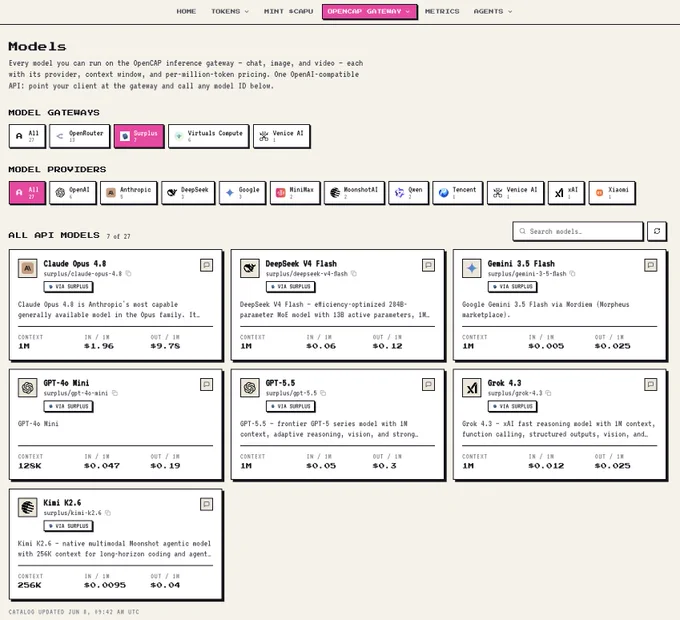
Task: Click Via Surplus badge on Kimi K2.6
Action: click(x=69, y=526)
